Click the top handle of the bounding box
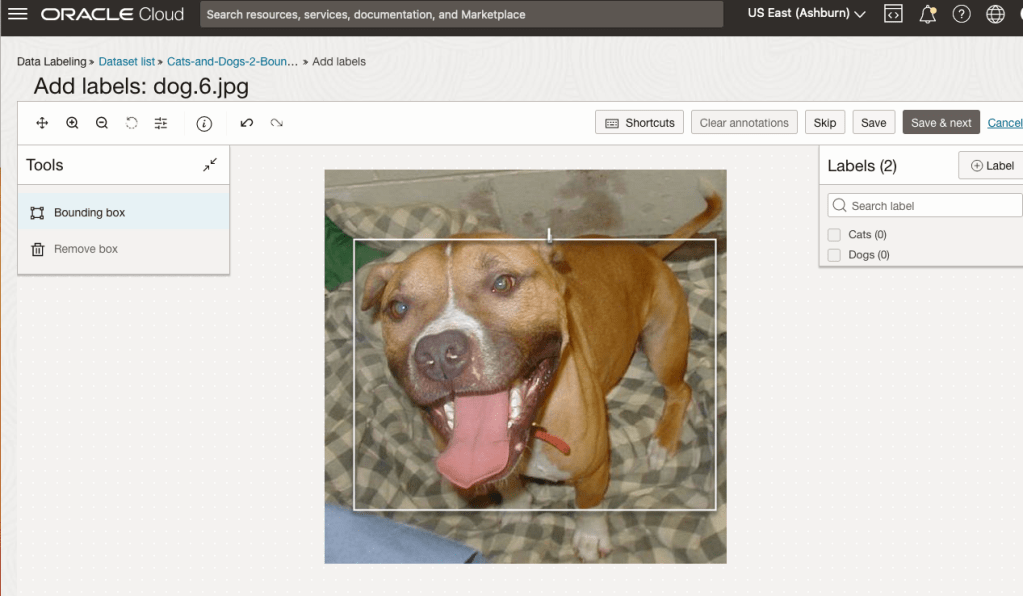The image size is (1023, 596). pos(549,237)
